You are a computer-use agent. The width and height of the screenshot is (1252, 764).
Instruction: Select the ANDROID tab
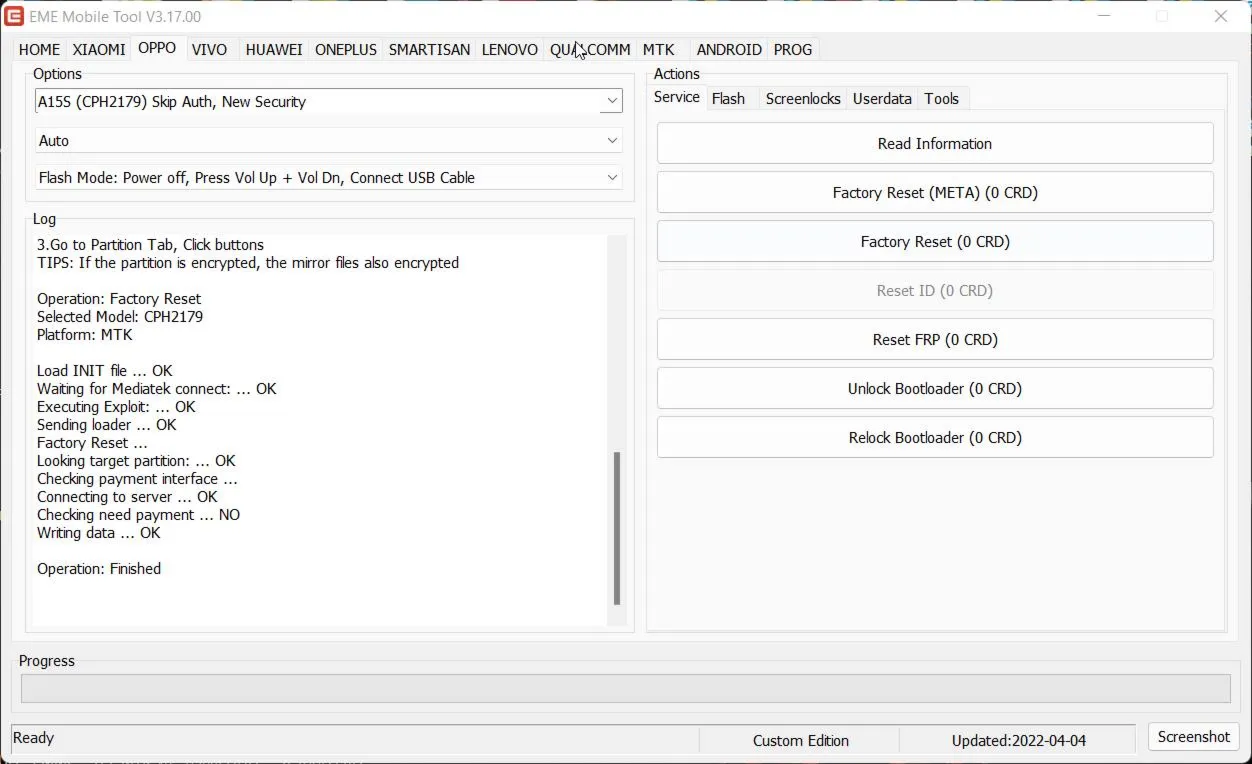(729, 49)
